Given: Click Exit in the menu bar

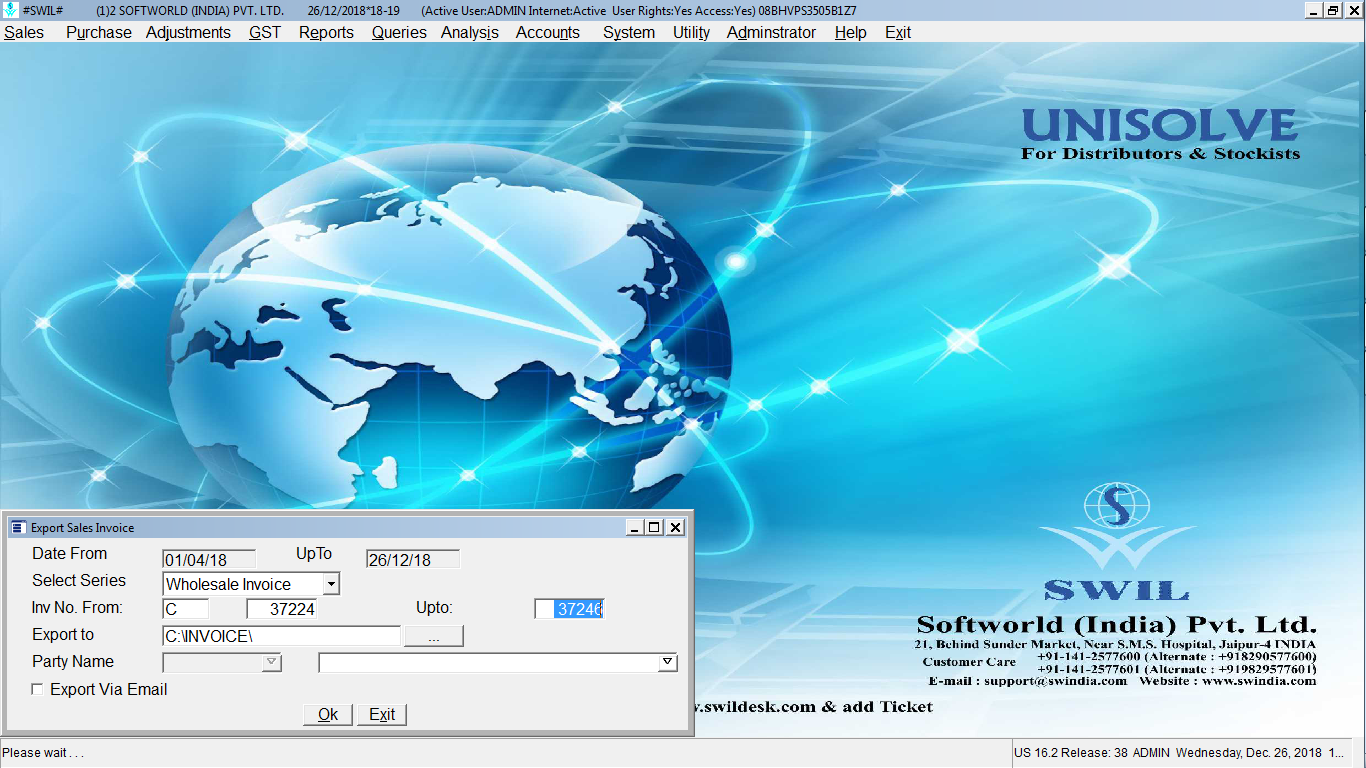Looking at the screenshot, I should tap(898, 32).
